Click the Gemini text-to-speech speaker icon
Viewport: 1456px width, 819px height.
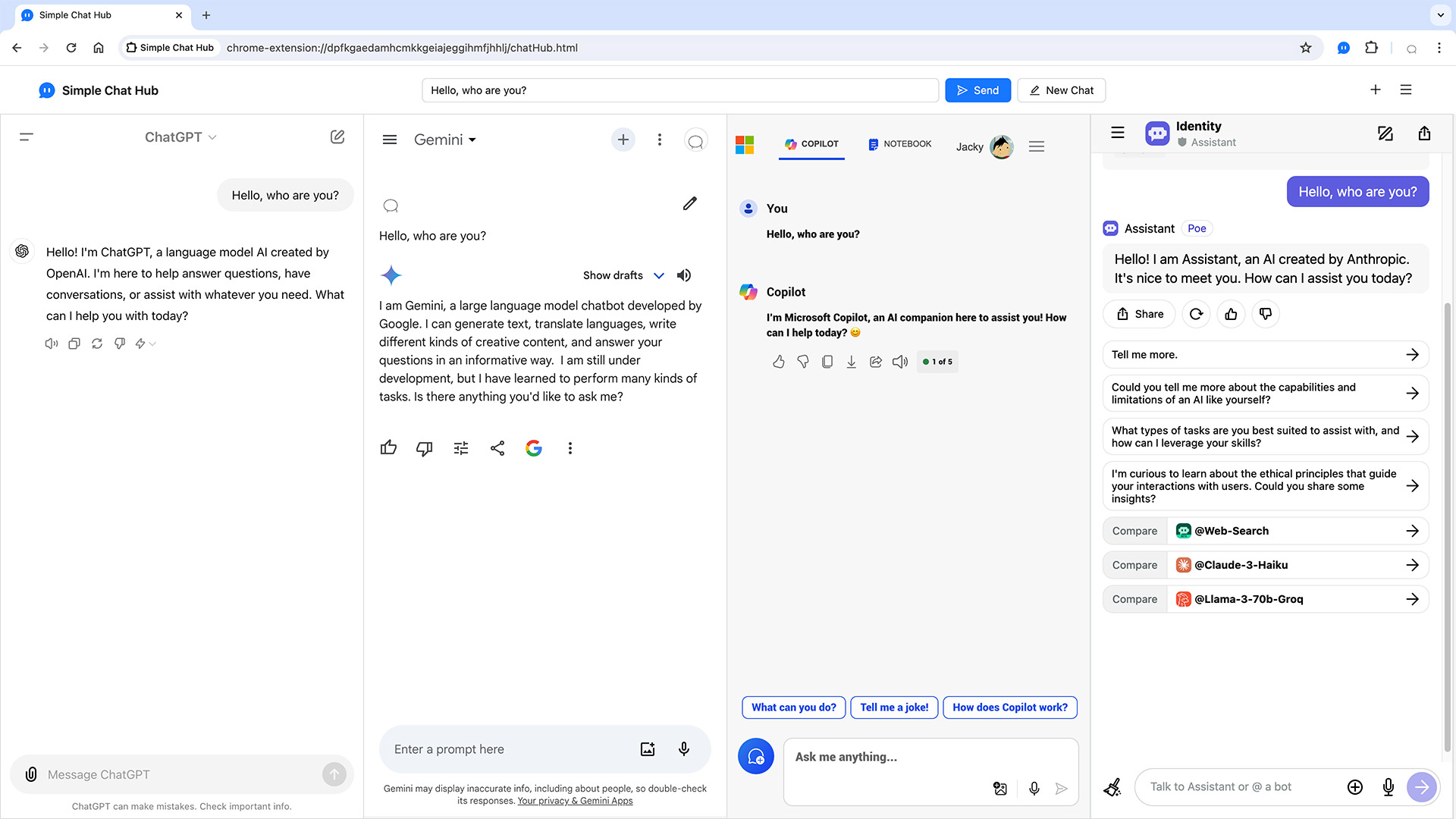684,275
